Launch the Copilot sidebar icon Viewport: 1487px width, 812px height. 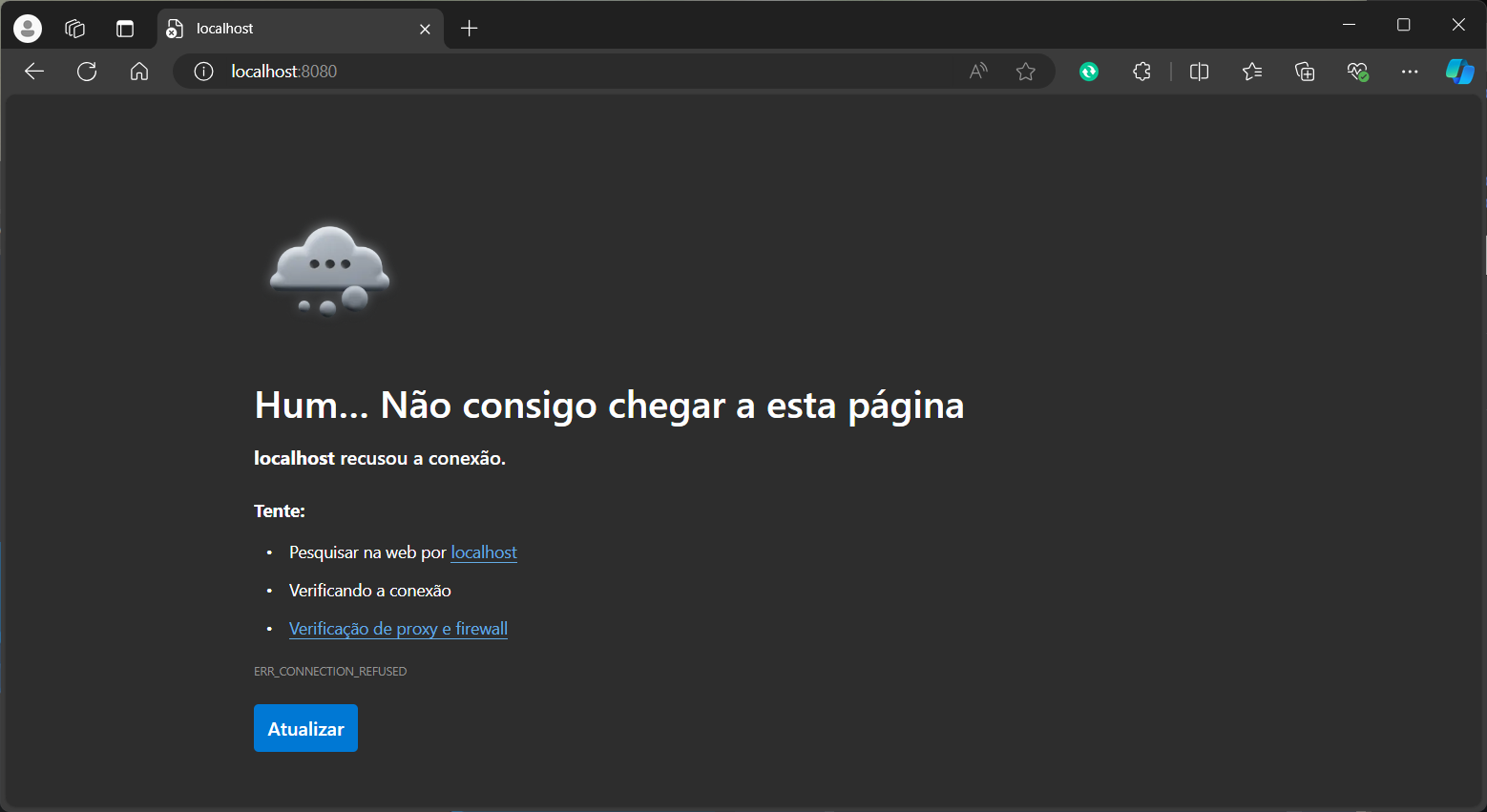[x=1459, y=72]
